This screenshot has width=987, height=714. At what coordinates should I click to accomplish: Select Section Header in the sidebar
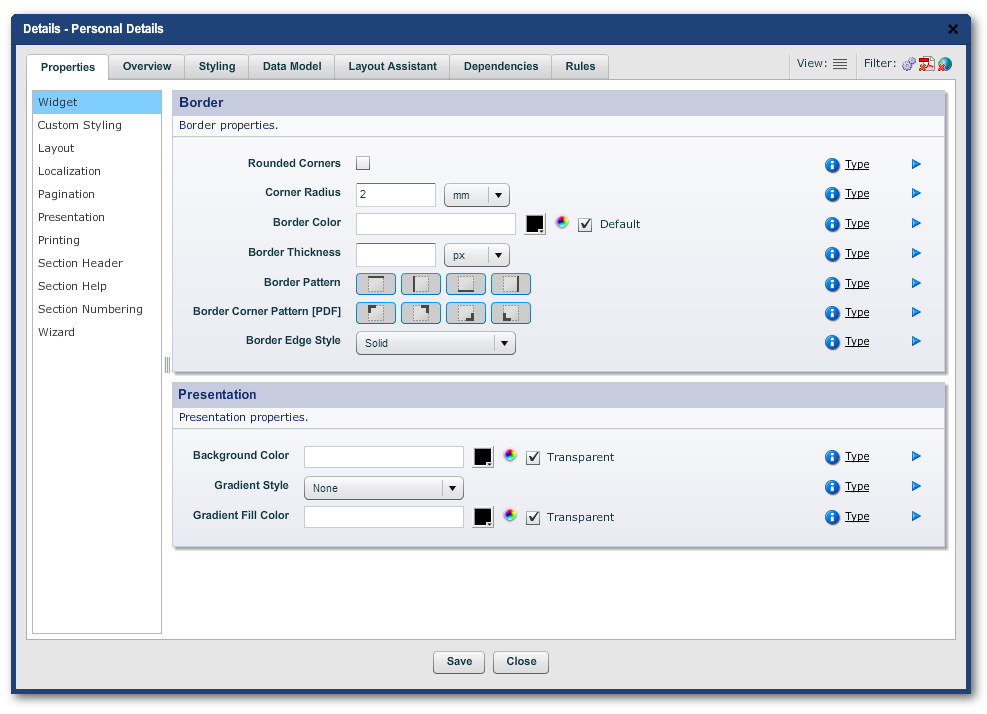pos(97,263)
